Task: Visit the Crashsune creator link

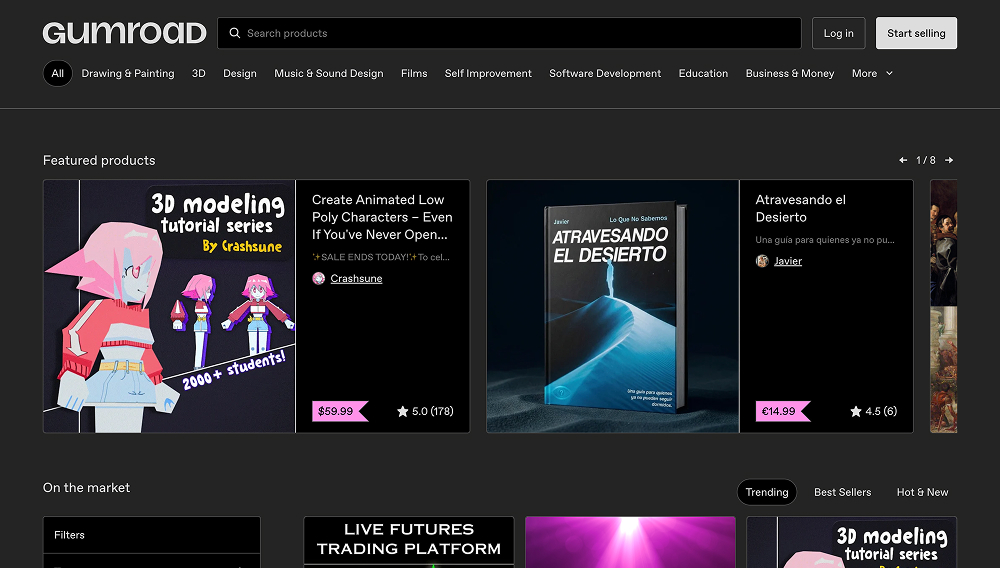Action: point(356,278)
